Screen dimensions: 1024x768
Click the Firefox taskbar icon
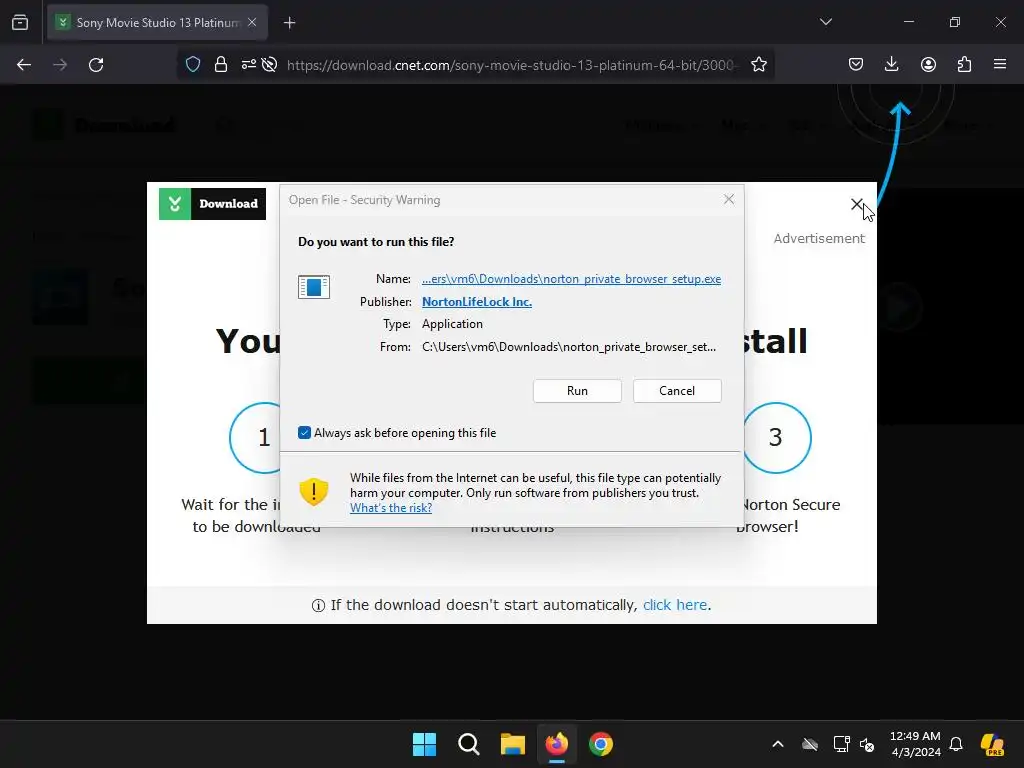[x=557, y=744]
